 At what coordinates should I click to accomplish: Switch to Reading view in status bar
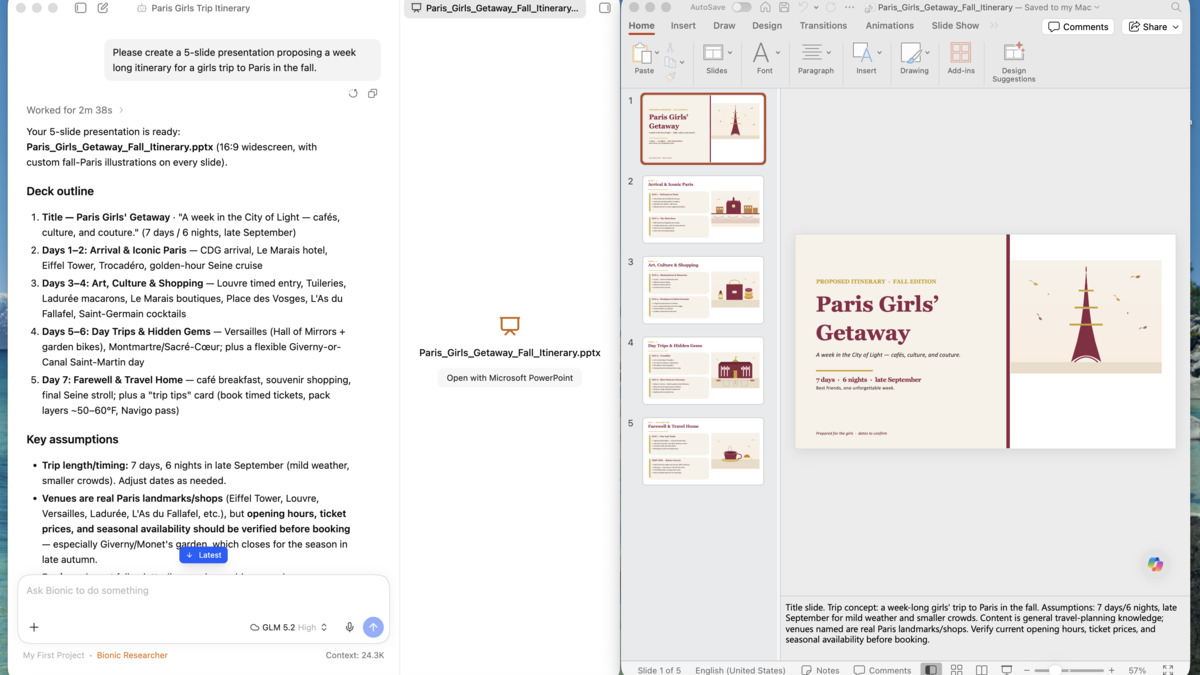[x=982, y=670]
